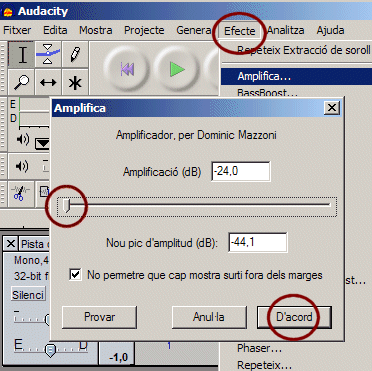Select the Zoom magnifier tool

click(x=21, y=82)
